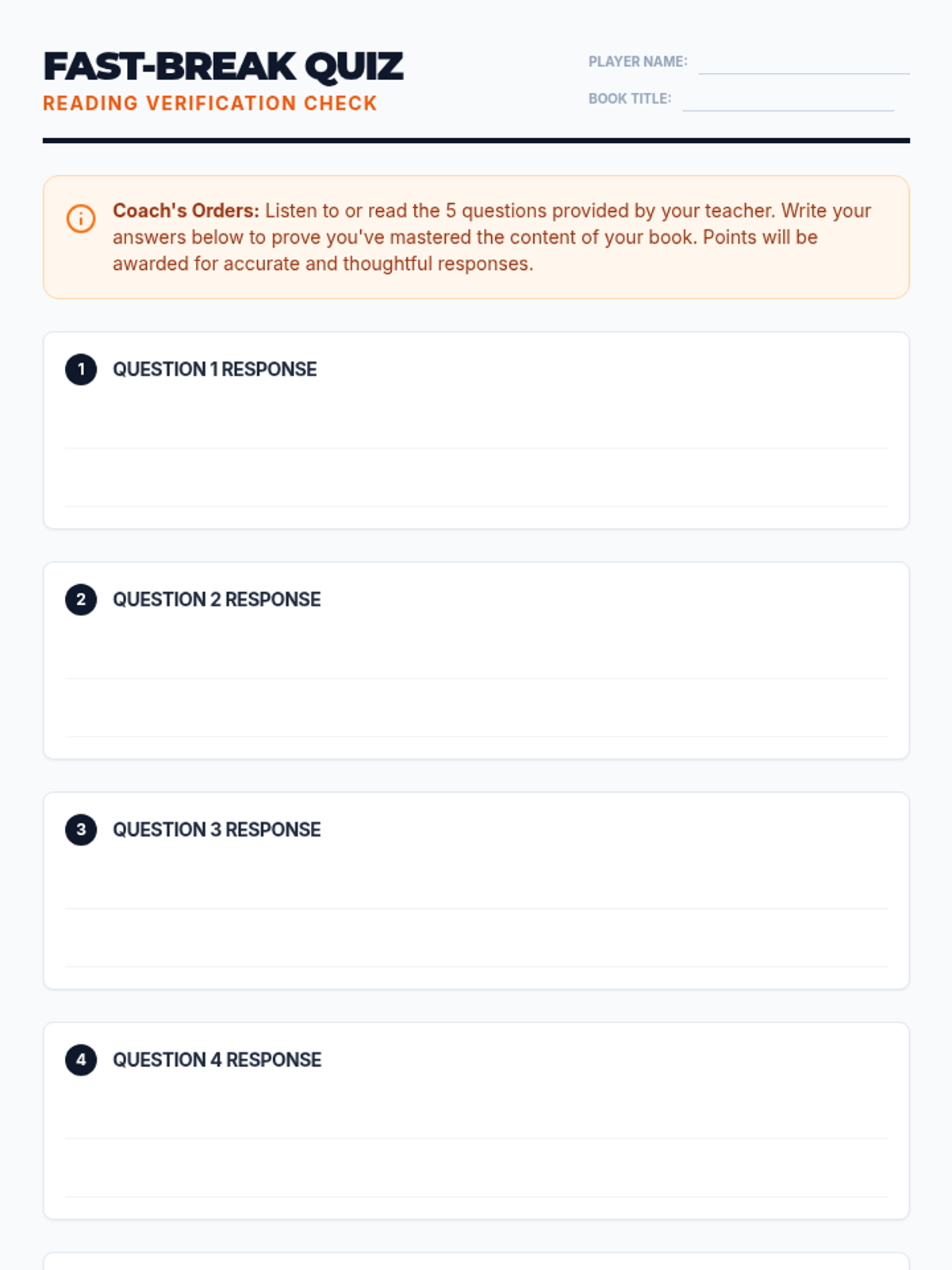Click the Reading Verification Check subtitle
Screen dimensions: 952x1270
pyautogui.click(x=210, y=103)
